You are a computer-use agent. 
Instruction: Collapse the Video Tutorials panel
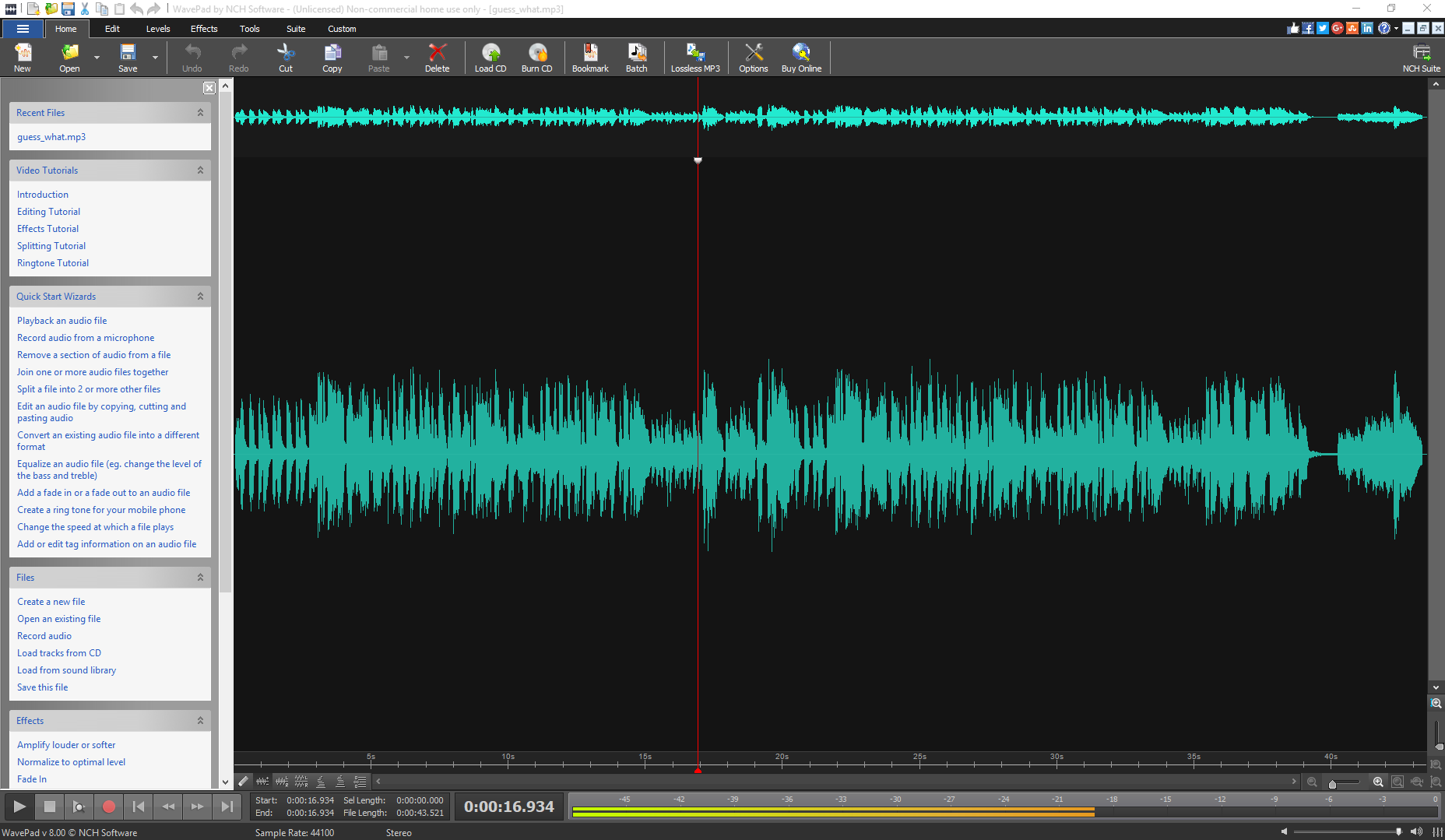point(200,170)
